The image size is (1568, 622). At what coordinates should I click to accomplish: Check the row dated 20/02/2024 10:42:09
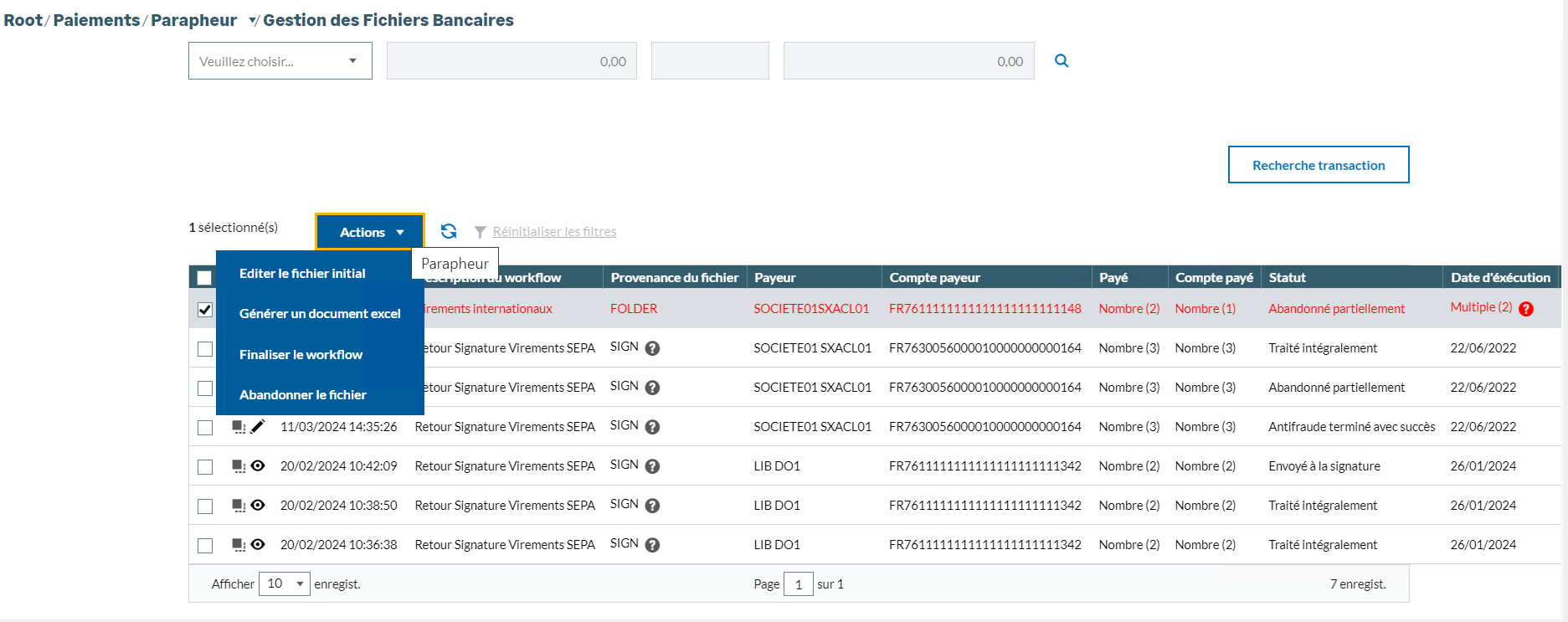205,467
